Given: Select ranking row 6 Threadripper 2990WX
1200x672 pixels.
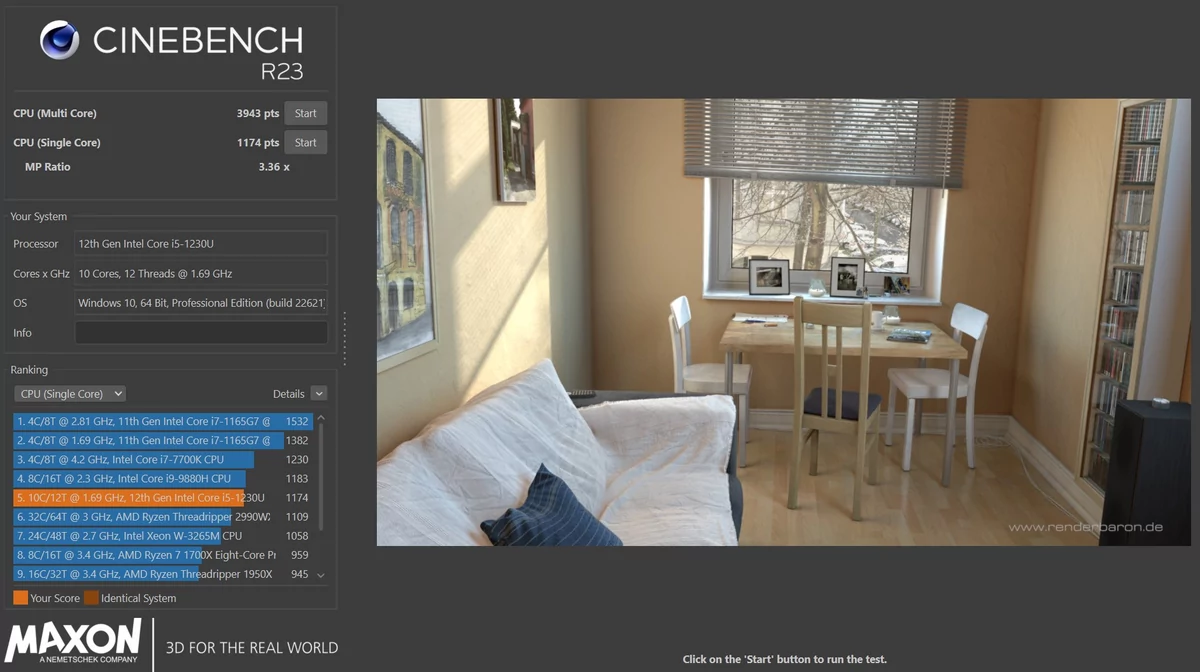Looking at the screenshot, I should coord(163,517).
